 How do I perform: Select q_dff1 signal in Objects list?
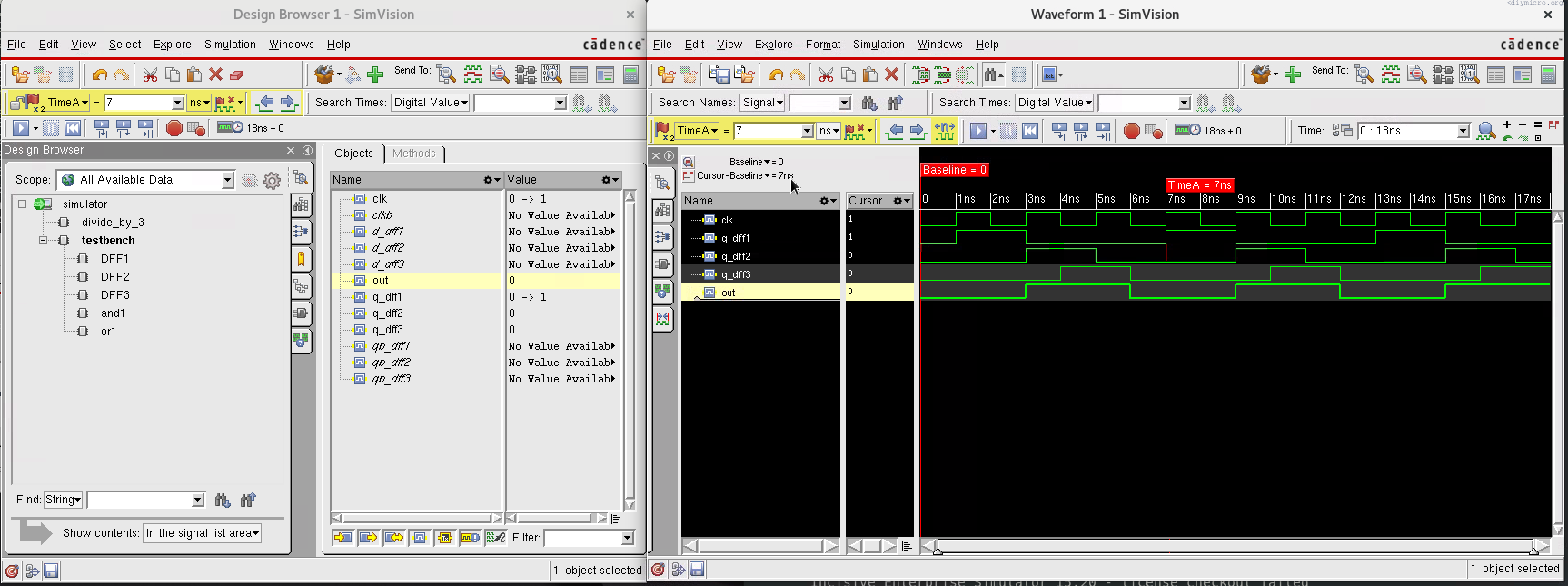coord(387,297)
